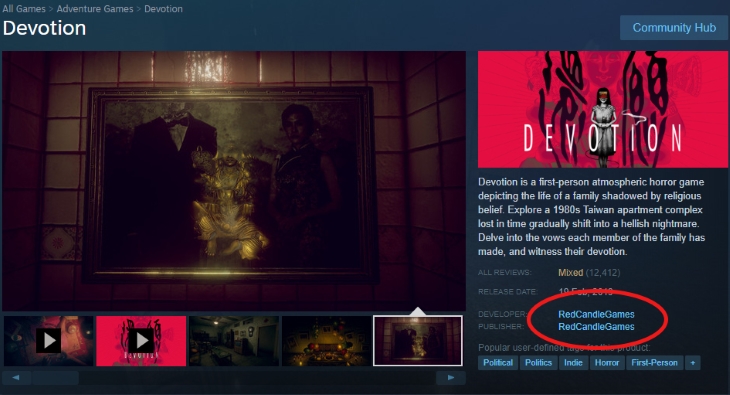Open the Indie tag

pos(573,362)
